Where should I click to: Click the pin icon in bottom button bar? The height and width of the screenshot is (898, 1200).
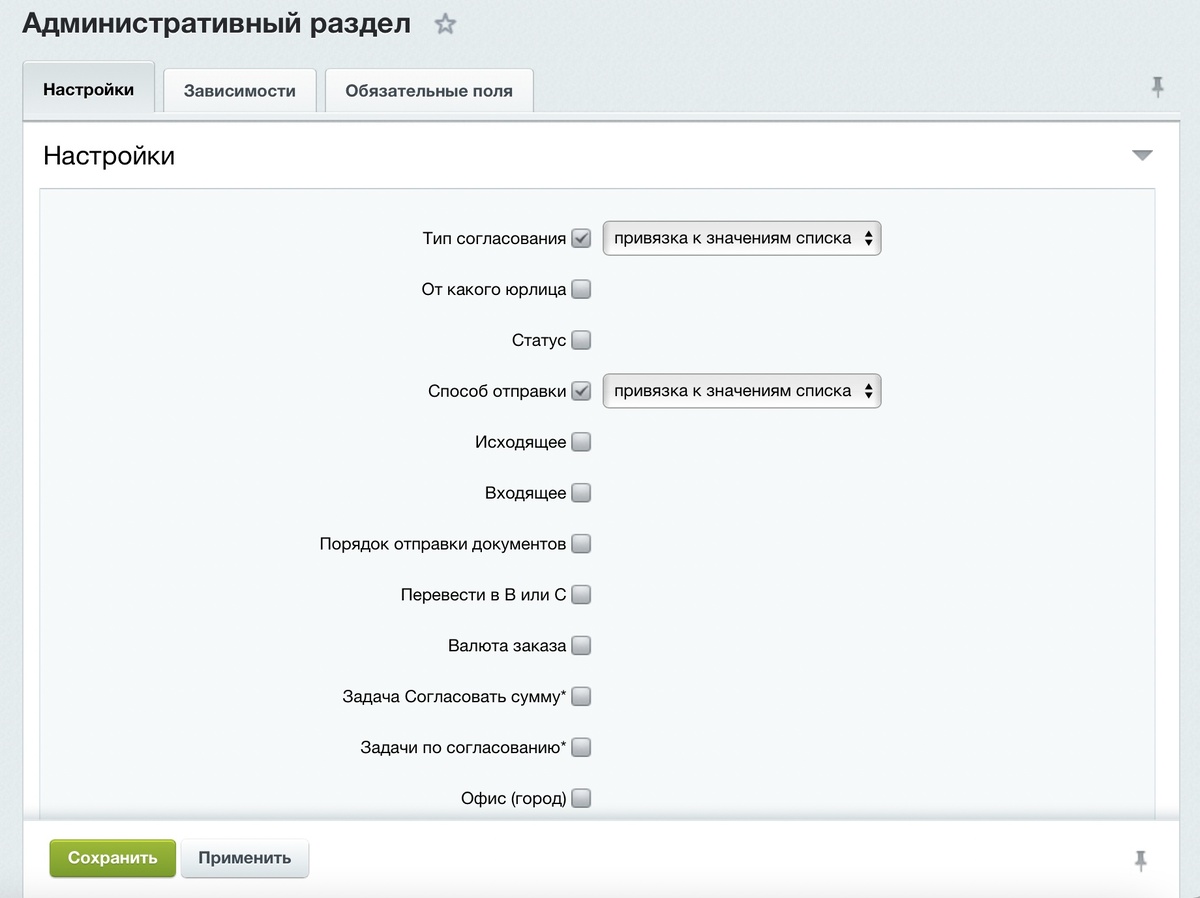click(x=1141, y=860)
